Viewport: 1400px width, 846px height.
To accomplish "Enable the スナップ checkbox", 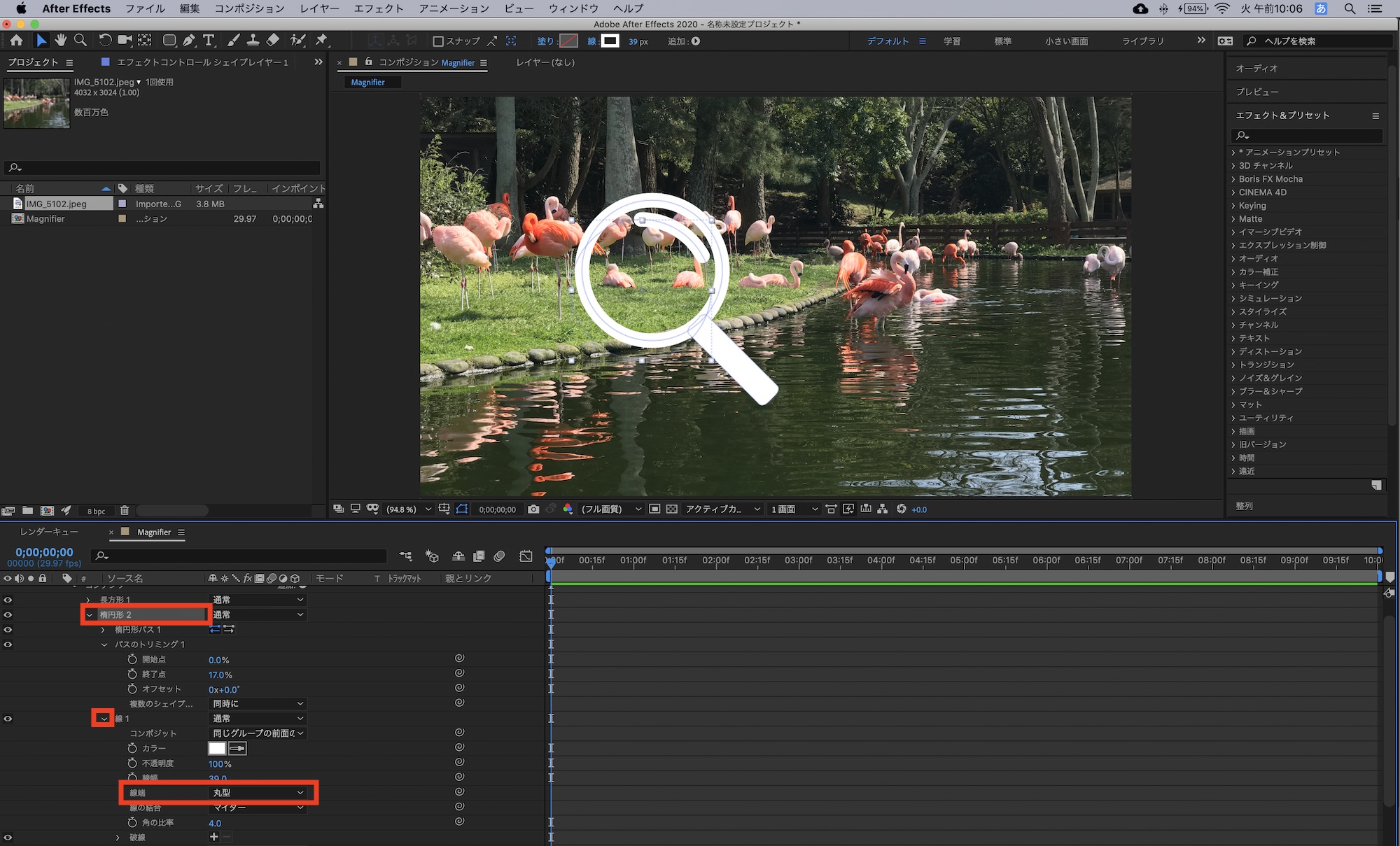I will (x=438, y=41).
